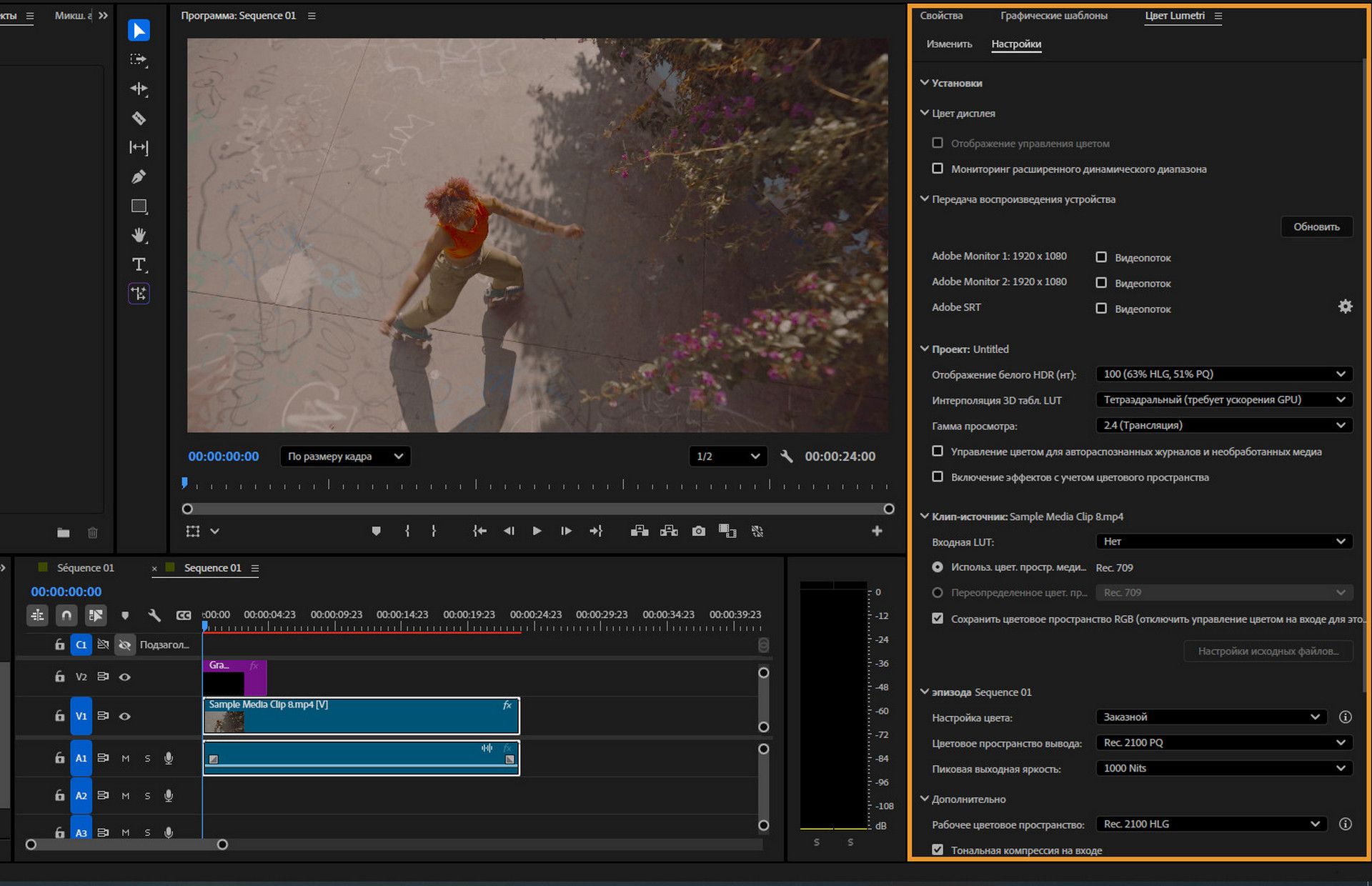Select overridden color space radio button
This screenshot has width=1372, height=886.
click(938, 592)
